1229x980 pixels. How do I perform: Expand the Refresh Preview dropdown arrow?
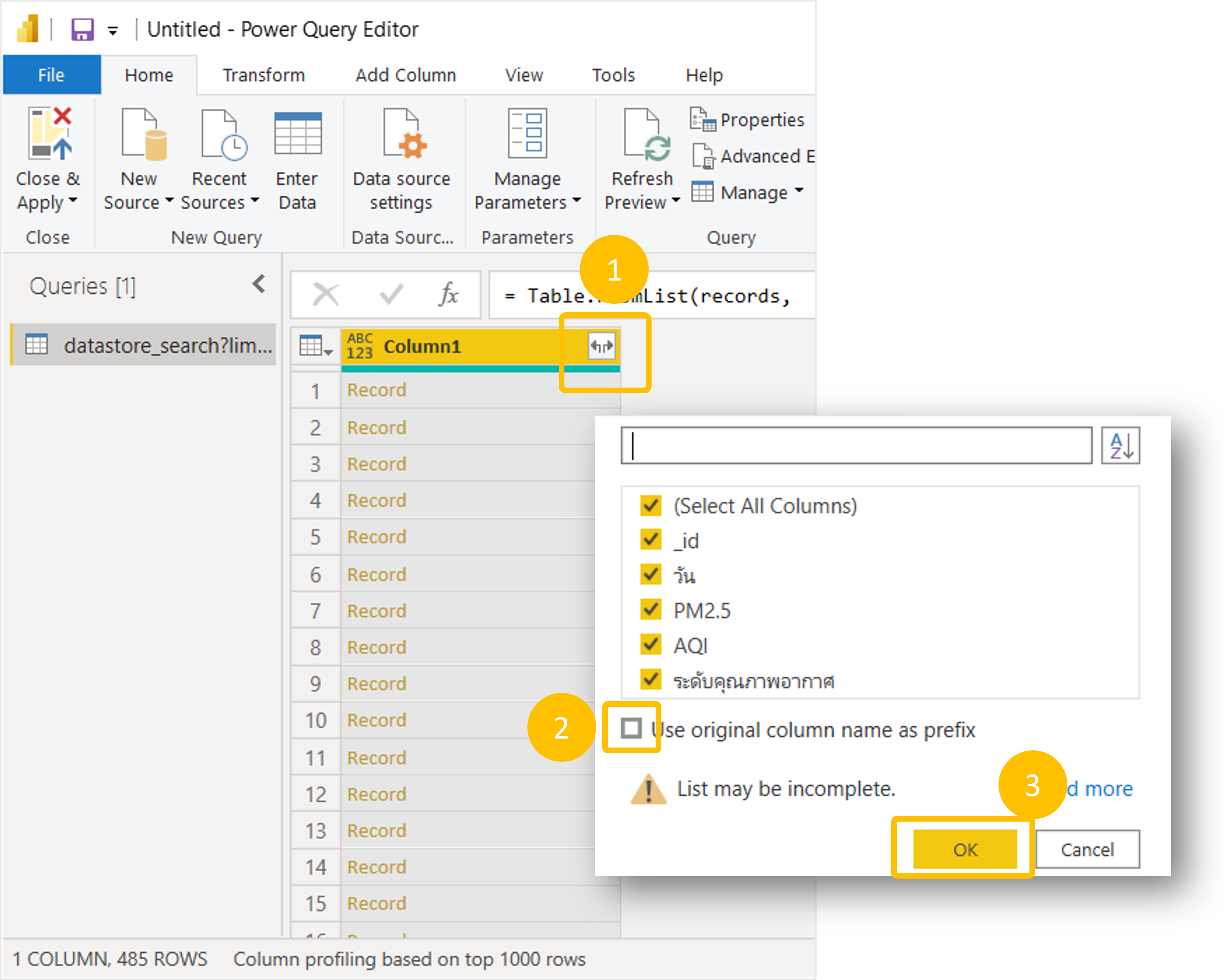coord(676,200)
